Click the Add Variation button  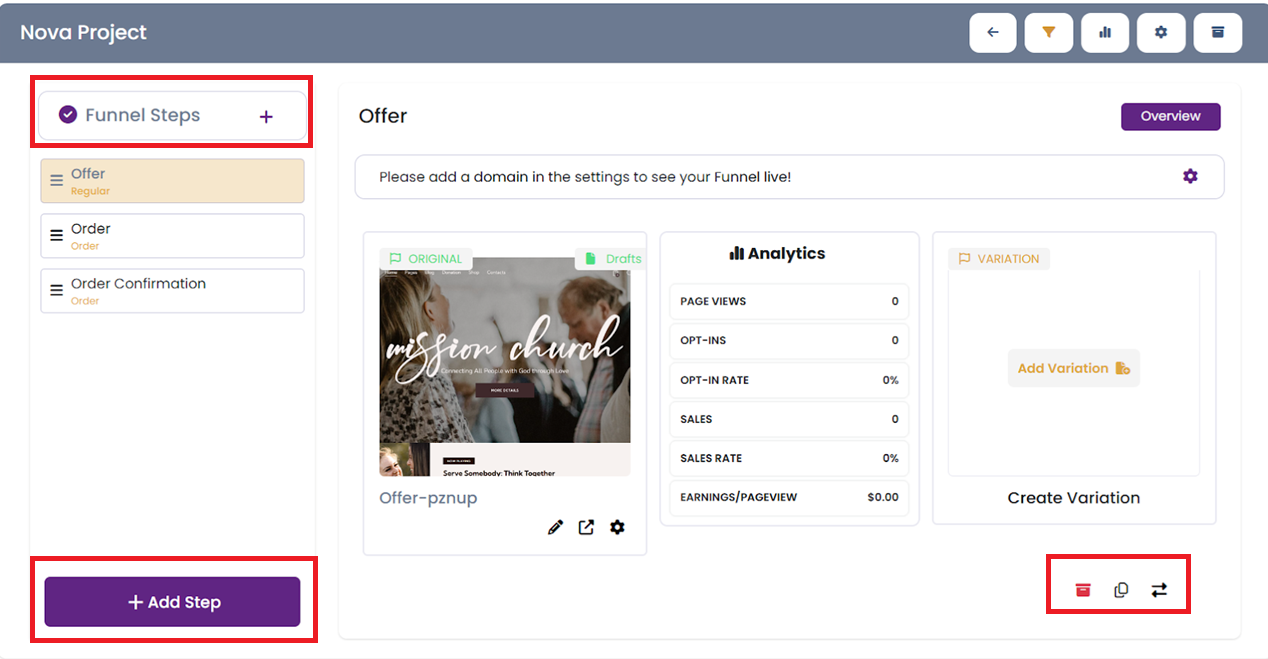coord(1073,368)
